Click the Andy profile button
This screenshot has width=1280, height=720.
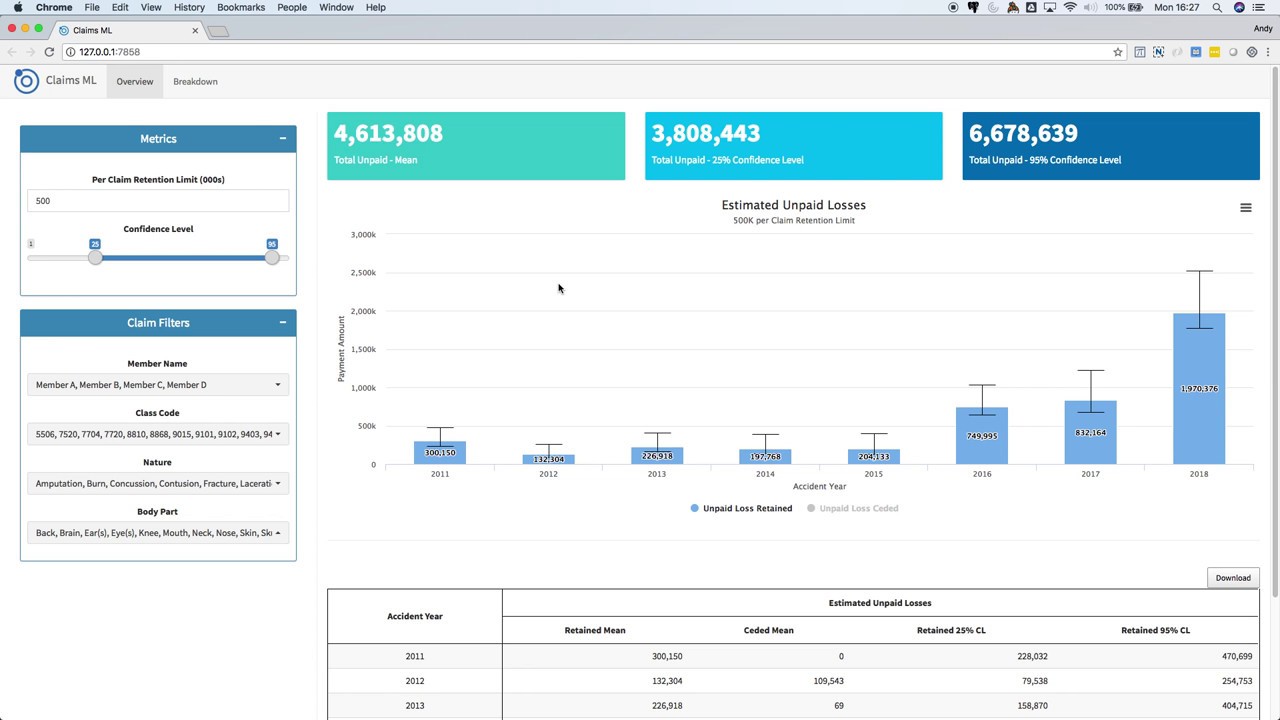coord(1262,29)
